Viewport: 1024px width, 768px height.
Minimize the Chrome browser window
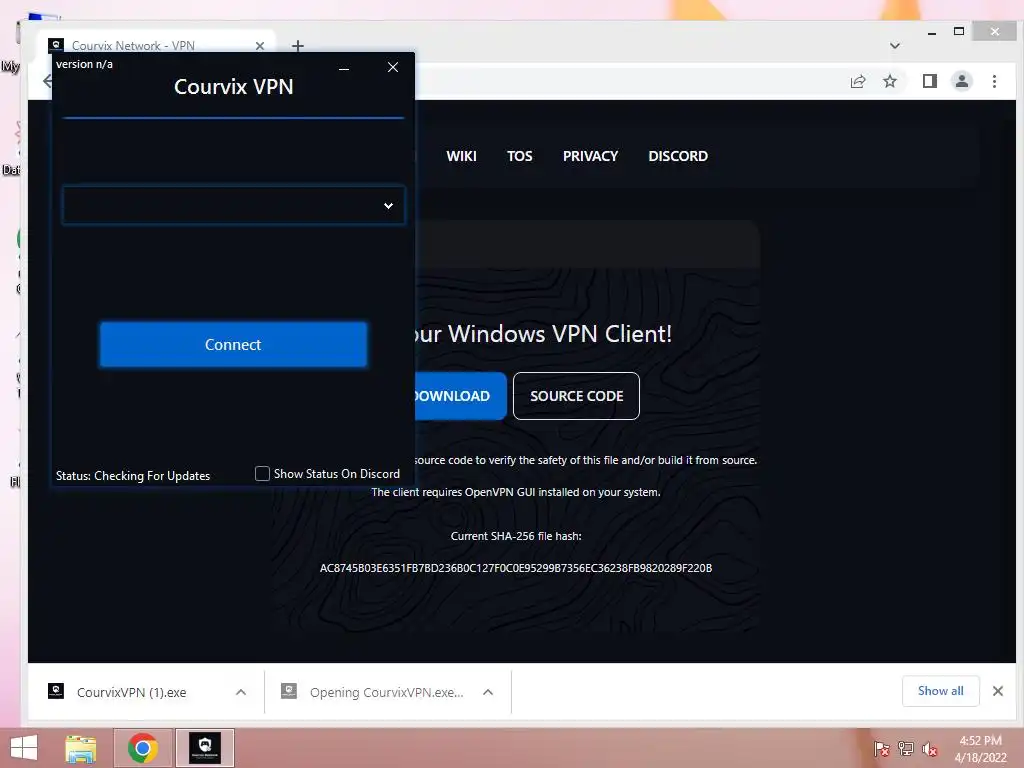coord(932,32)
